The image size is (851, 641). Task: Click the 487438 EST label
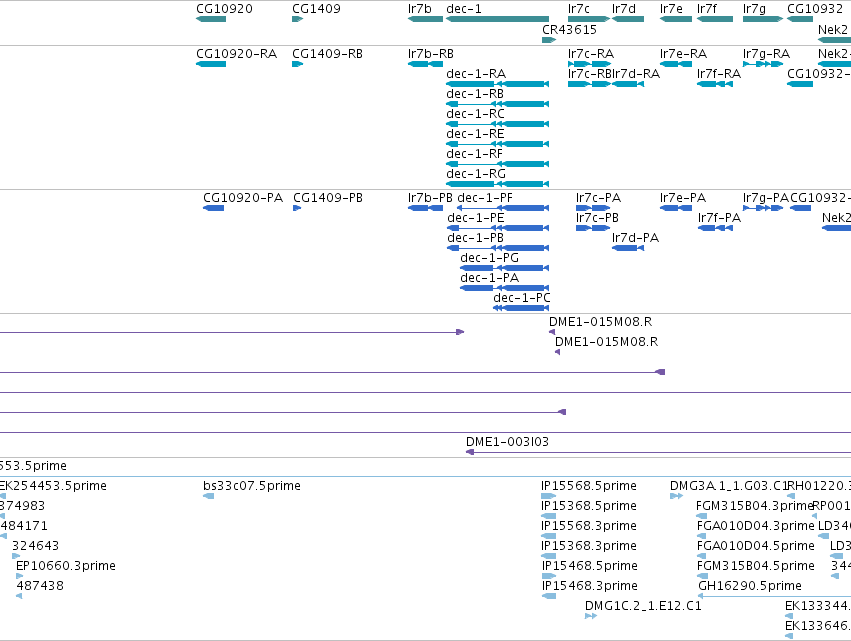coord(40,587)
